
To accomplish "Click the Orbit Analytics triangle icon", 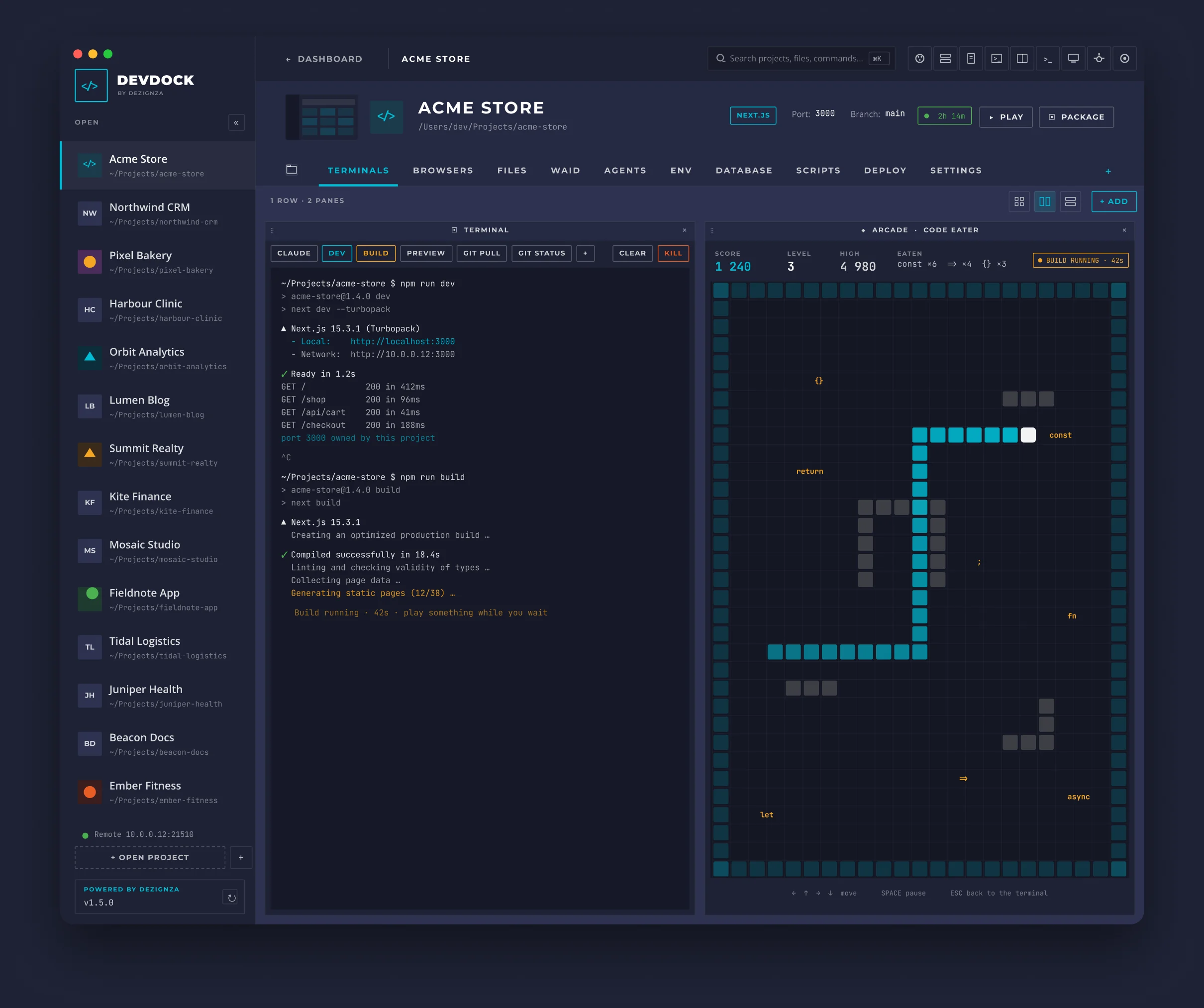I will pyautogui.click(x=90, y=357).
